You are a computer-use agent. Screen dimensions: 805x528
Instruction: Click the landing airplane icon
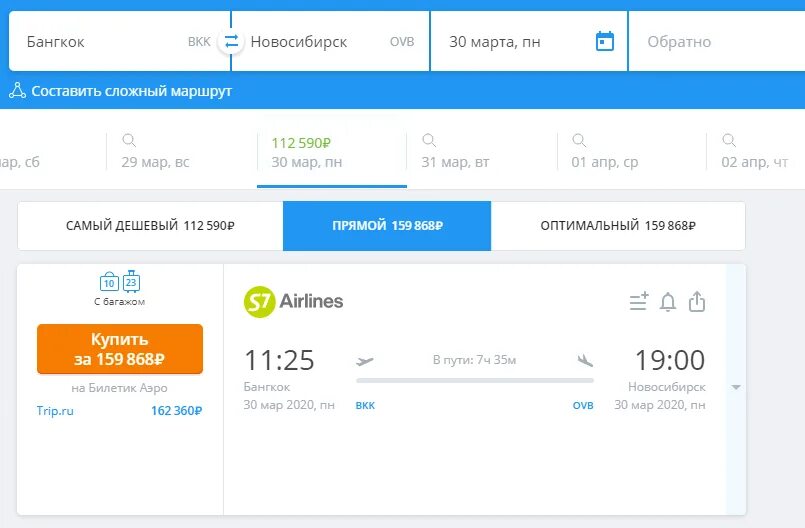[585, 361]
